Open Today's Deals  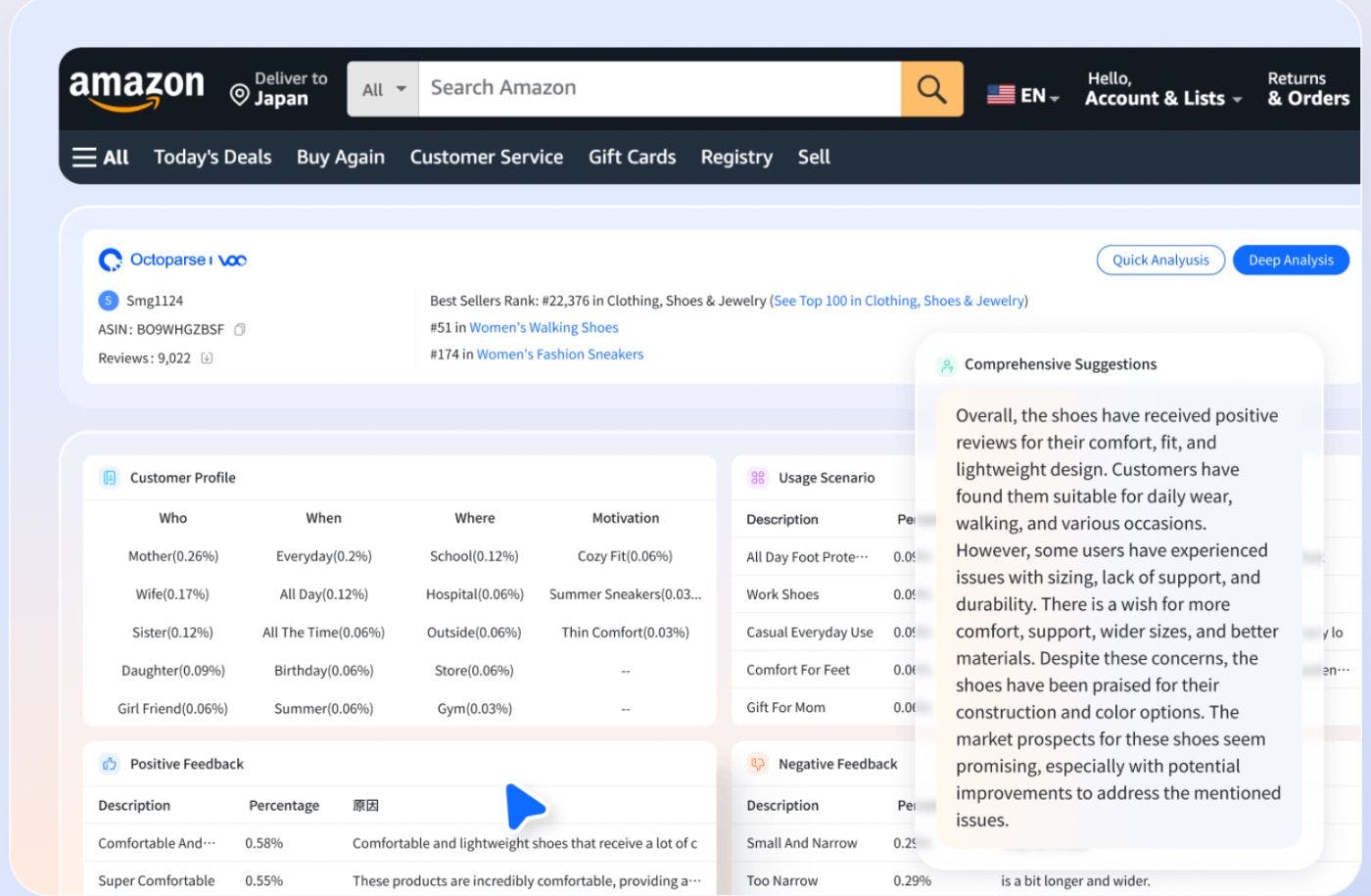(x=213, y=157)
